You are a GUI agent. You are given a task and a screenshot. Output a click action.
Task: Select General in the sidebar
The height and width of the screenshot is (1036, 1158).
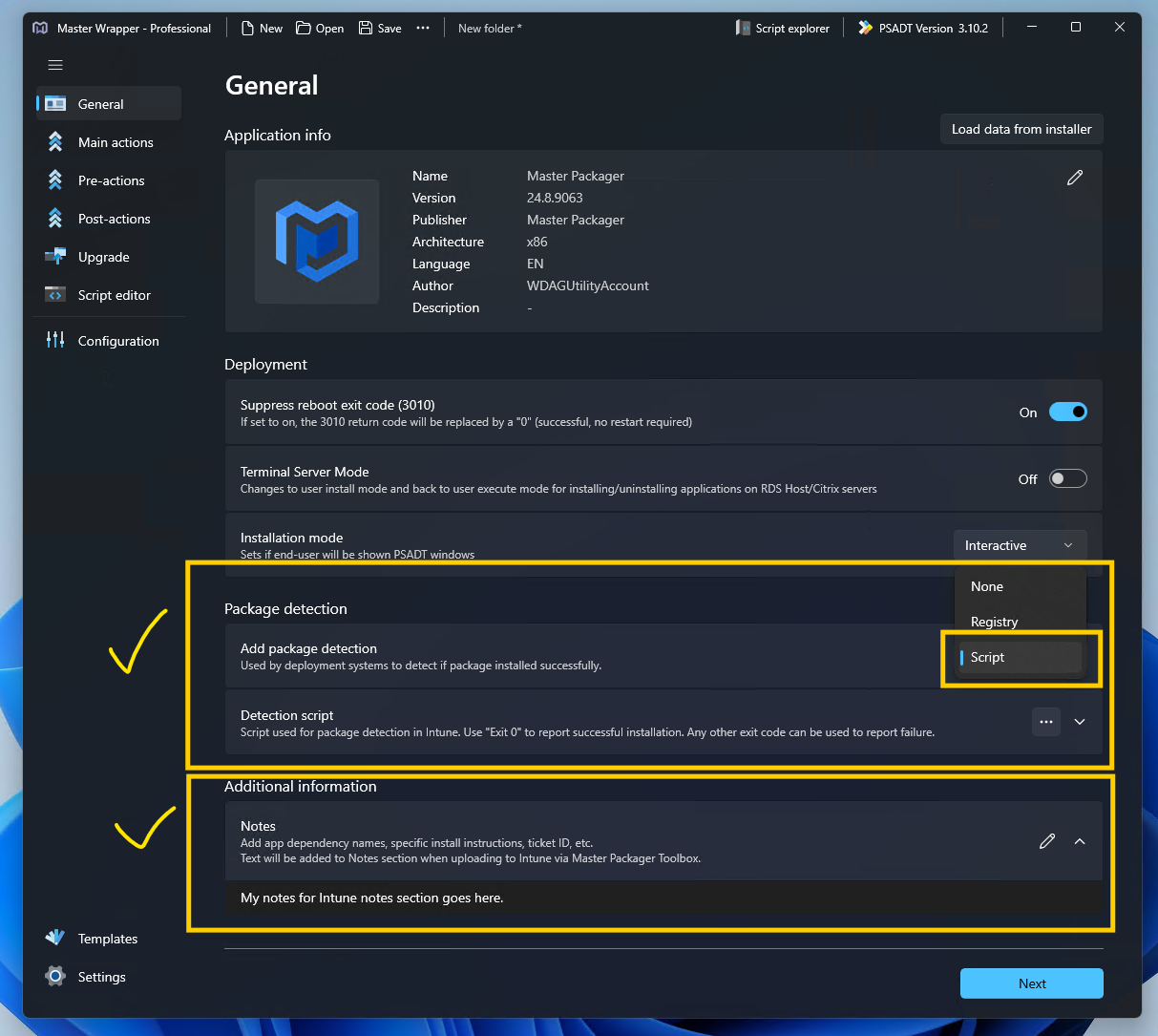pyautogui.click(x=109, y=104)
